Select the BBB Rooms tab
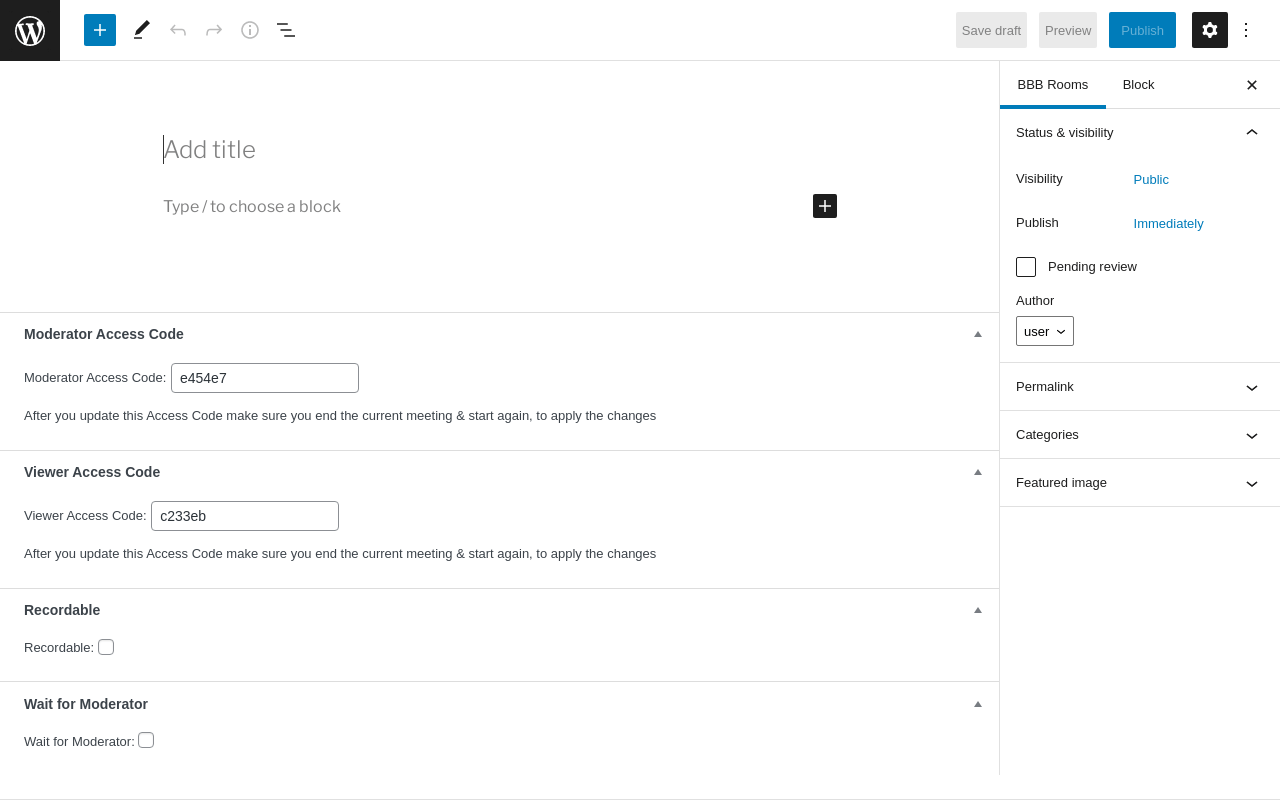 tap(1053, 85)
